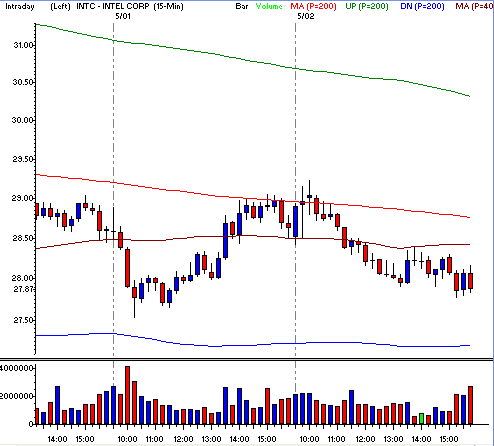This screenshot has height=446, width=494.
Task: Click the 28.00 price axis label
Action: 23,278
